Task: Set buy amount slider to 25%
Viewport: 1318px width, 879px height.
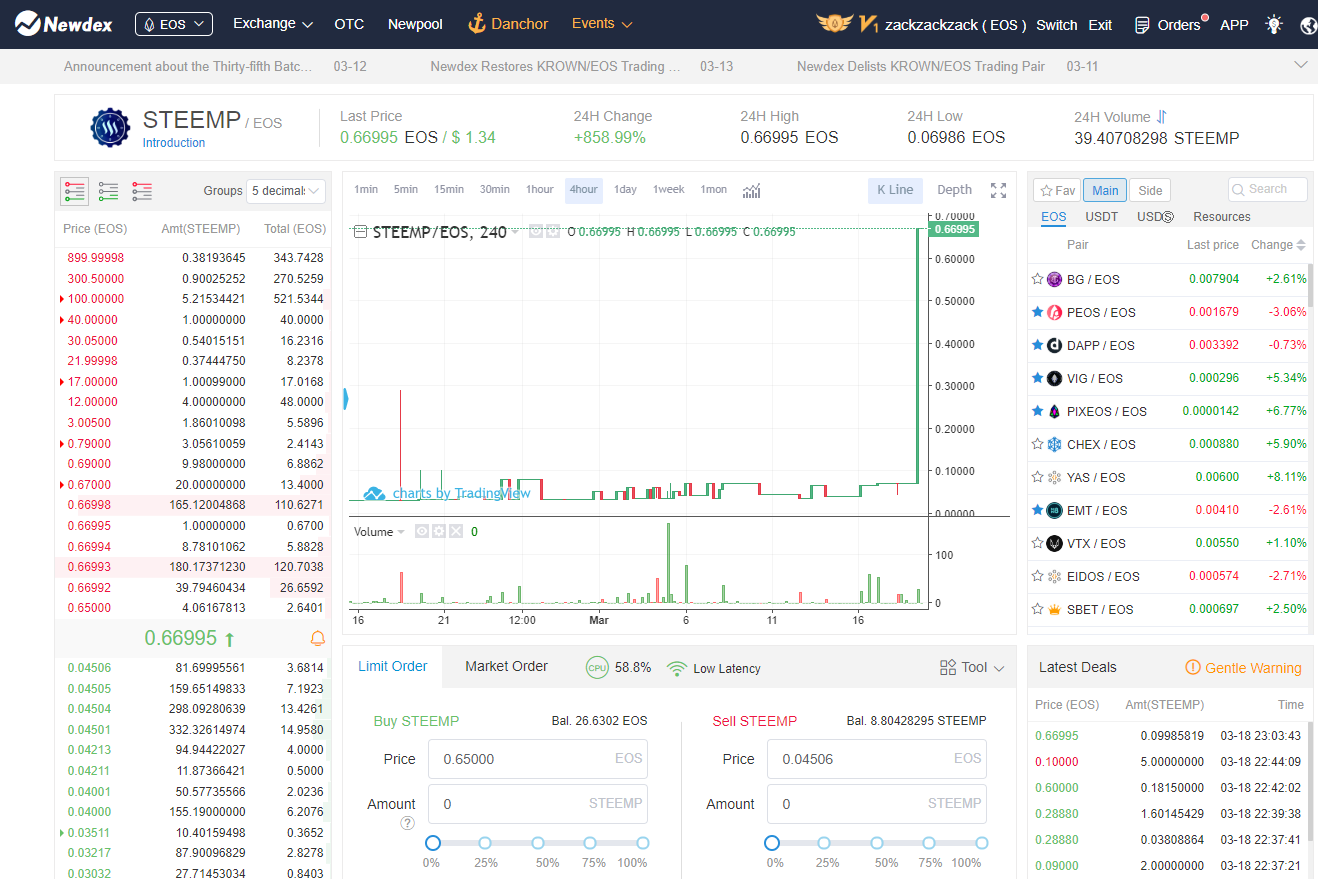Action: [x=485, y=843]
